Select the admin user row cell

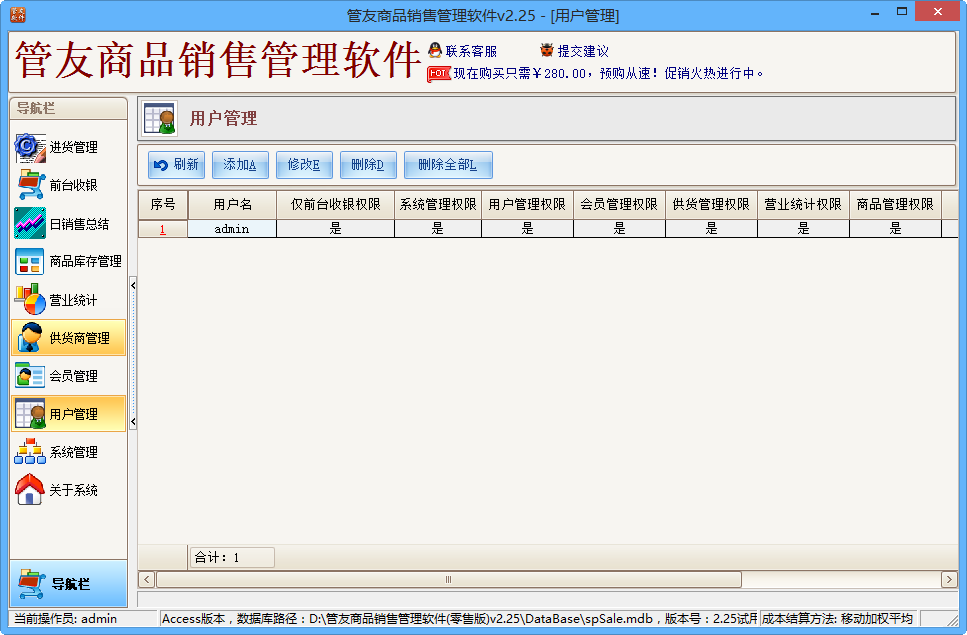click(232, 229)
